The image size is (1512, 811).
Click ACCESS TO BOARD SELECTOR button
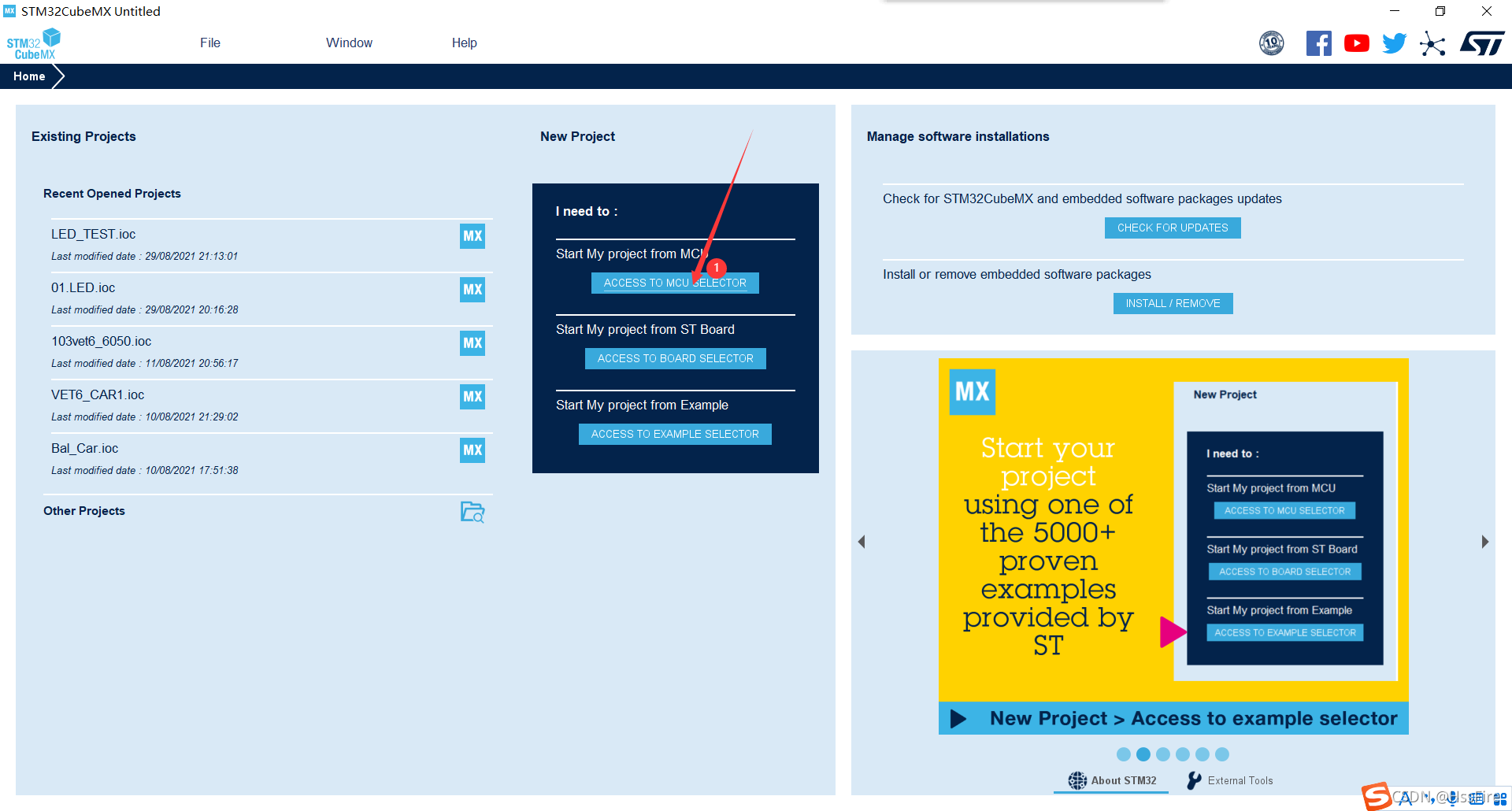pyautogui.click(x=675, y=358)
